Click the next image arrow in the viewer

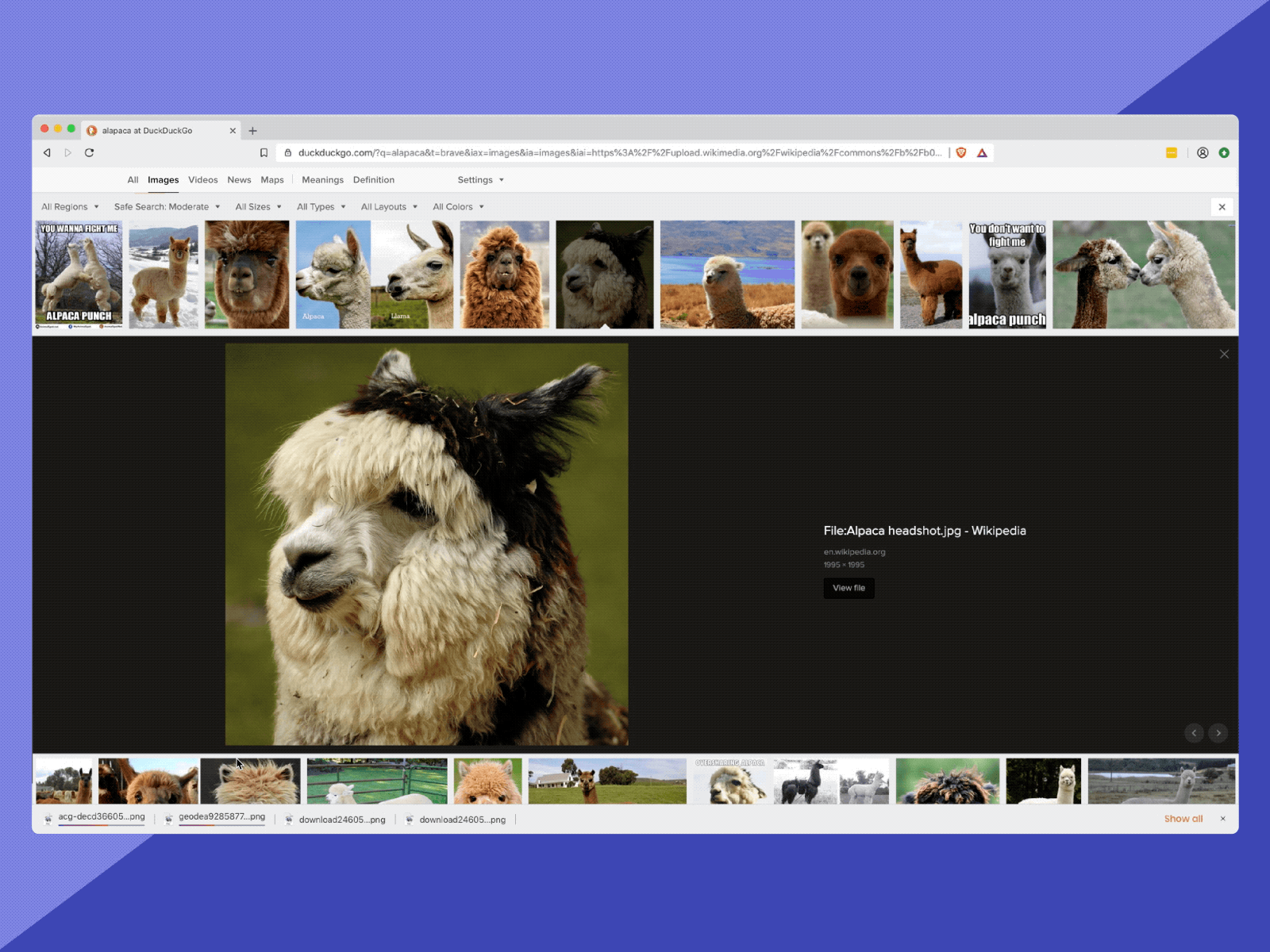pyautogui.click(x=1218, y=733)
